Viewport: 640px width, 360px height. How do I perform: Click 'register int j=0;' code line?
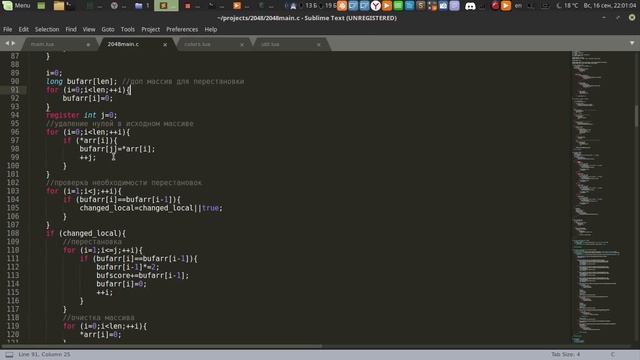click(x=82, y=115)
